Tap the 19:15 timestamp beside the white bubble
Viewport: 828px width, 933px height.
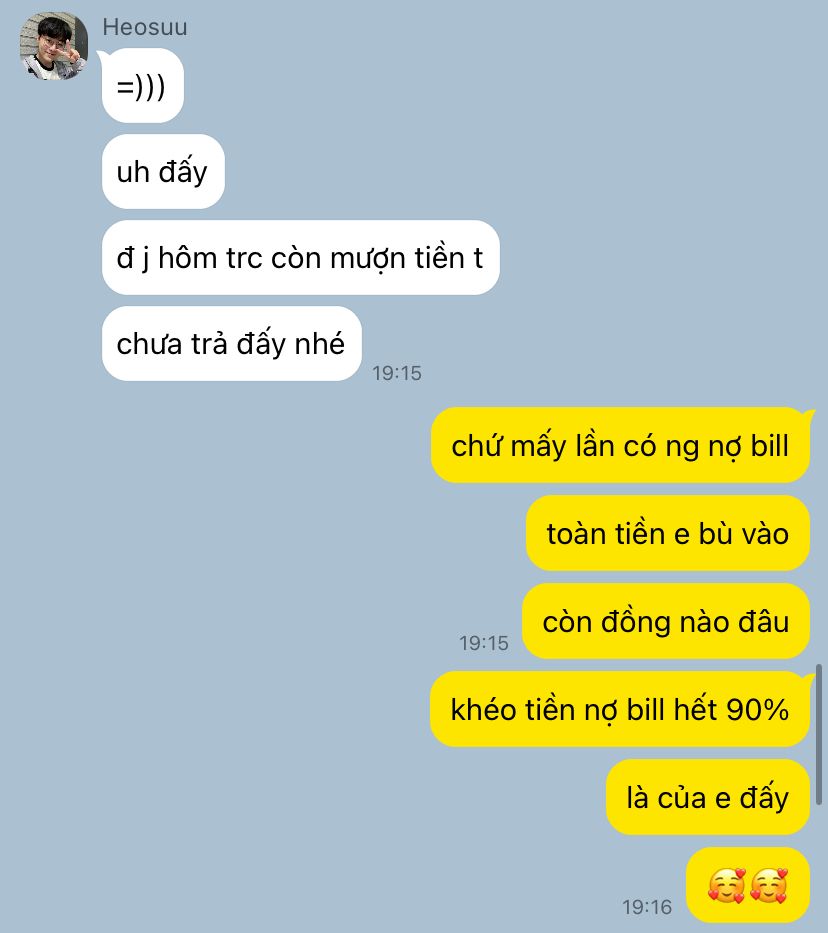tap(397, 373)
